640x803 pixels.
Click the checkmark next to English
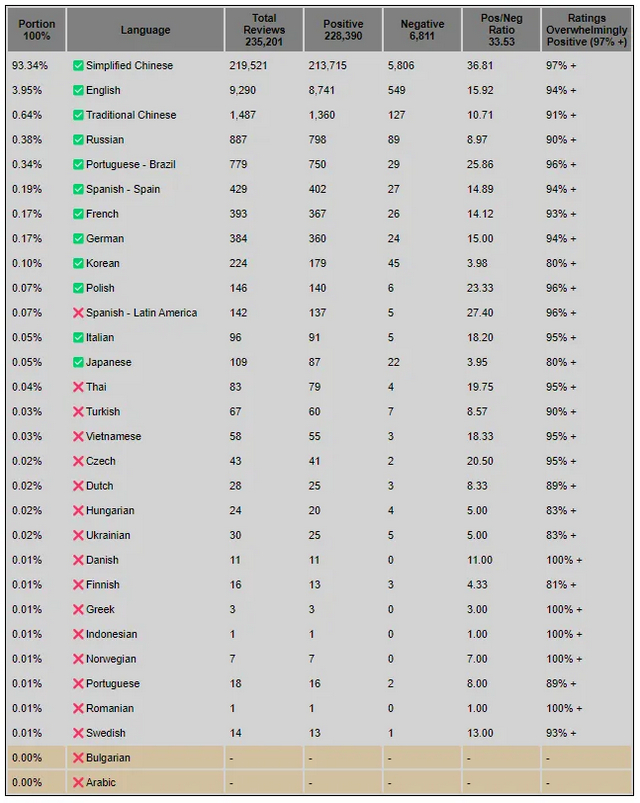tap(78, 91)
